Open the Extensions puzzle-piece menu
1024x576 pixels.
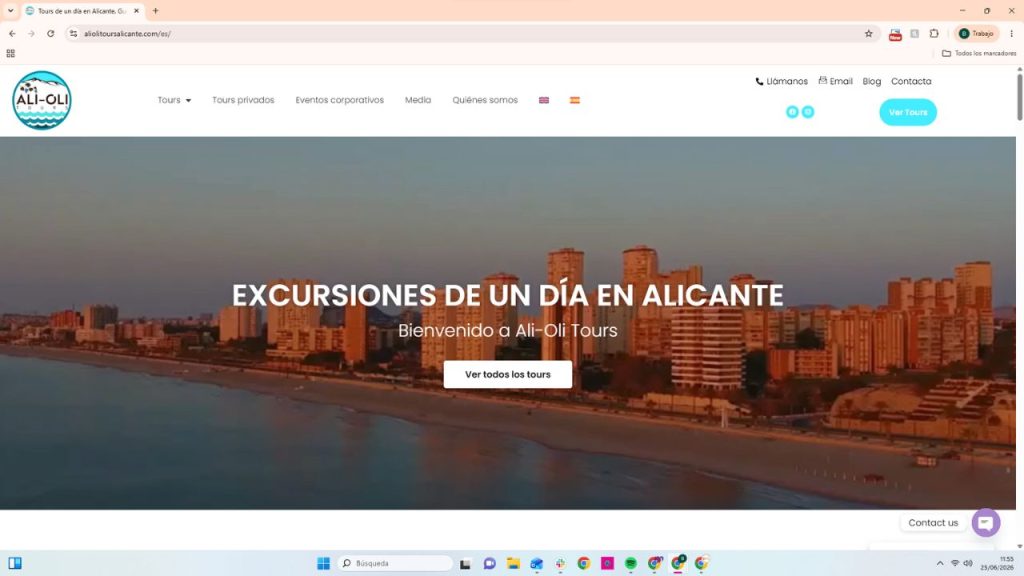point(935,33)
